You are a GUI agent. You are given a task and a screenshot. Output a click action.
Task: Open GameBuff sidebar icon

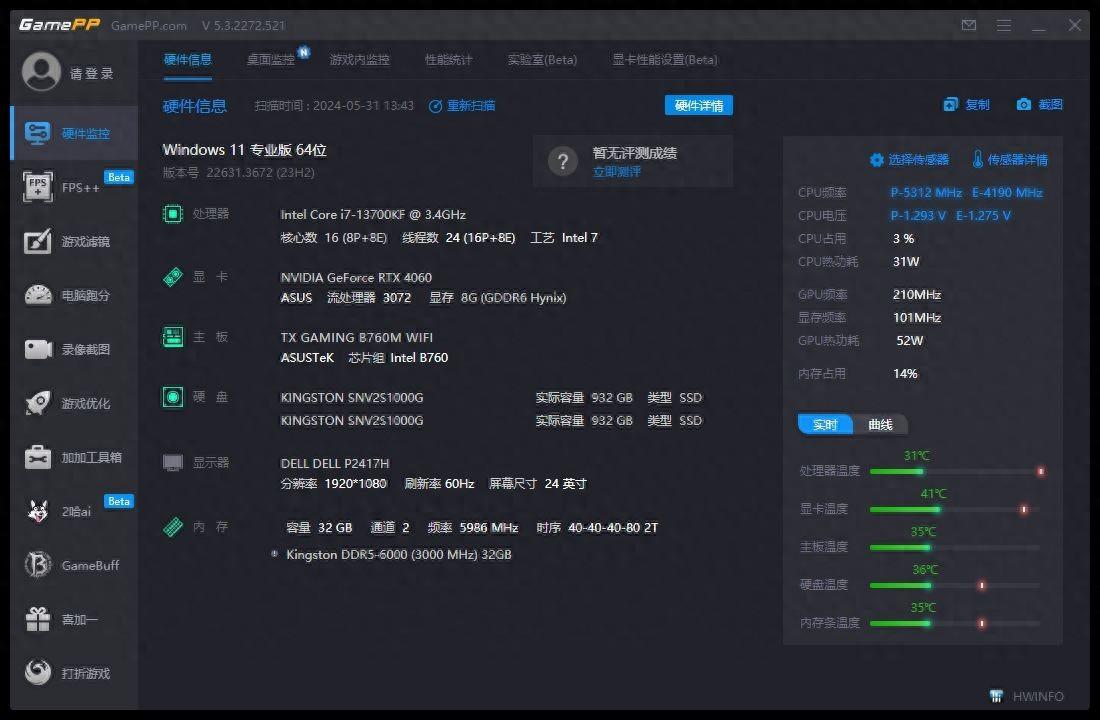pyautogui.click(x=38, y=565)
